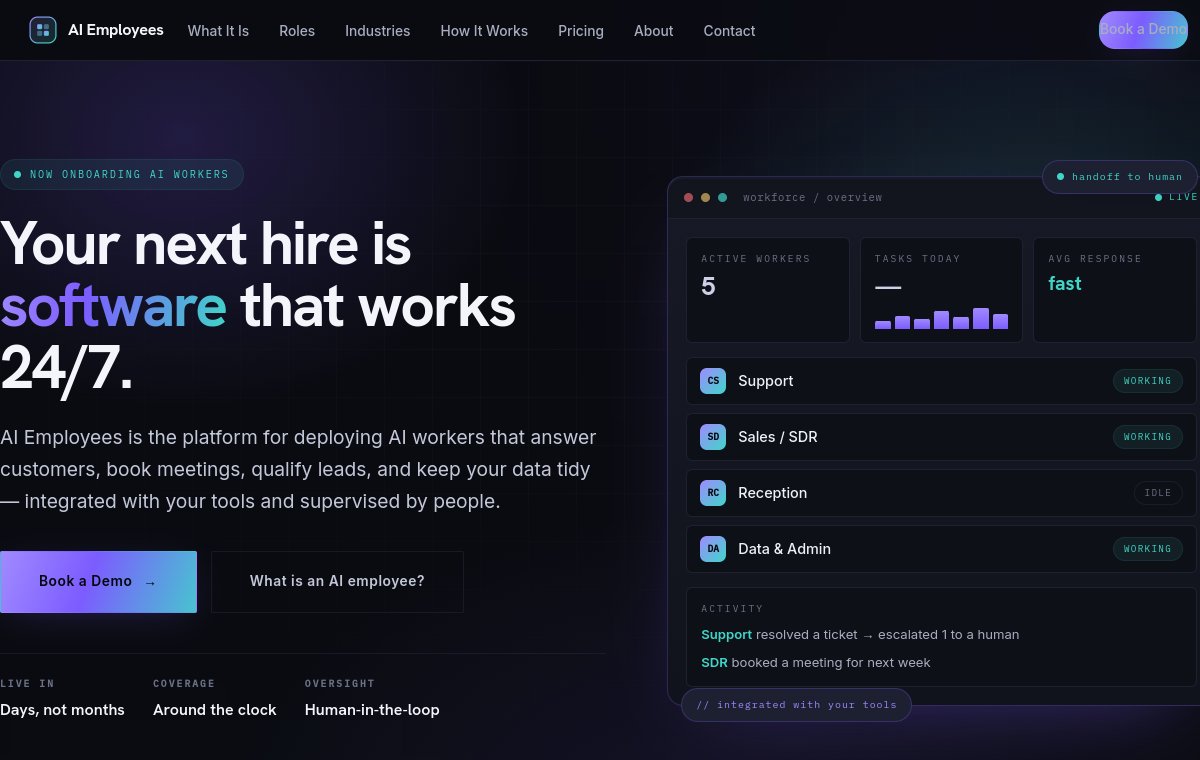The width and height of the screenshot is (1200, 760).
Task: Click the Active Workers card showing 5
Action: (768, 290)
